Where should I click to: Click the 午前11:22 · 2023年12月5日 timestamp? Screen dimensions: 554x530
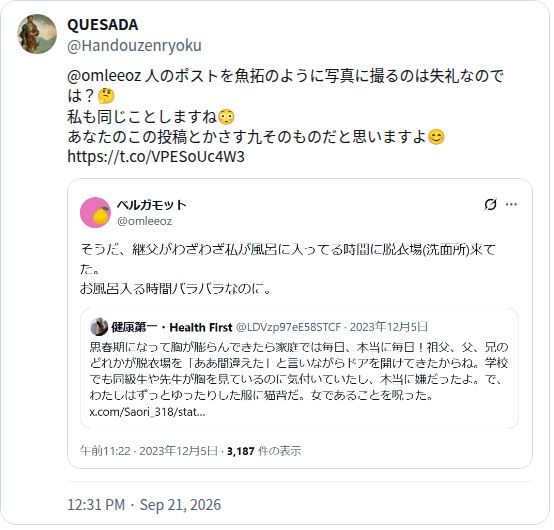149,451
